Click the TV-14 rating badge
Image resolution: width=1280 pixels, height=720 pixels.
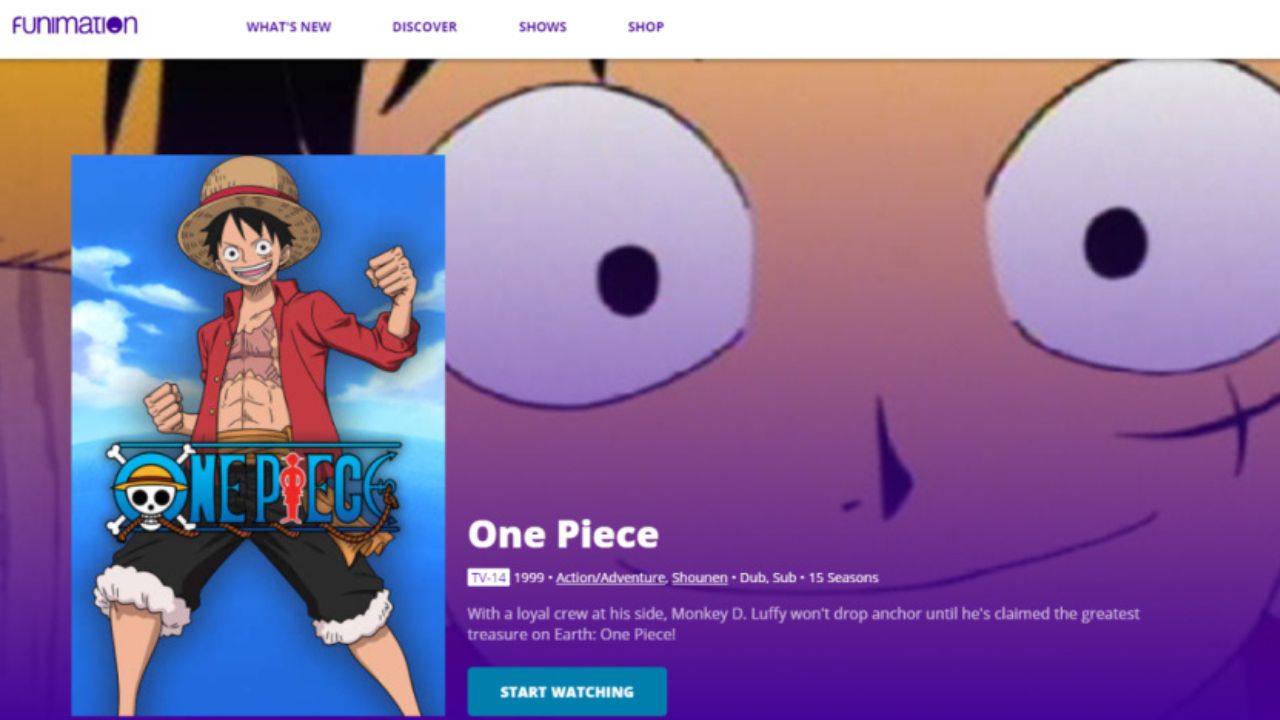(488, 577)
